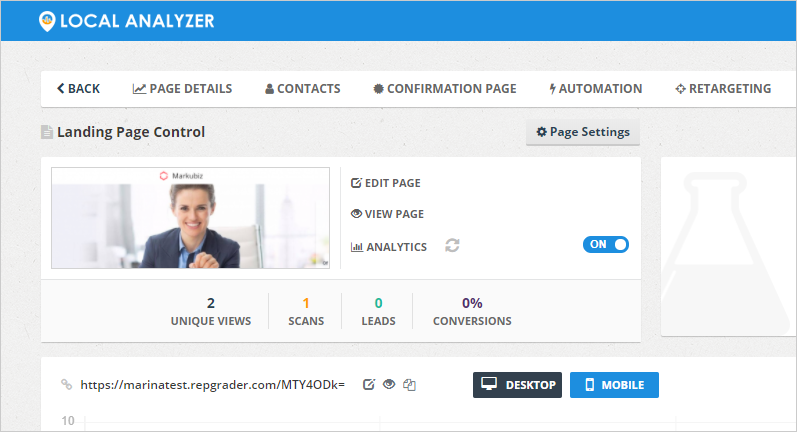This screenshot has width=797, height=432.
Task: Open the Retargeting tab
Action: pyautogui.click(x=723, y=89)
